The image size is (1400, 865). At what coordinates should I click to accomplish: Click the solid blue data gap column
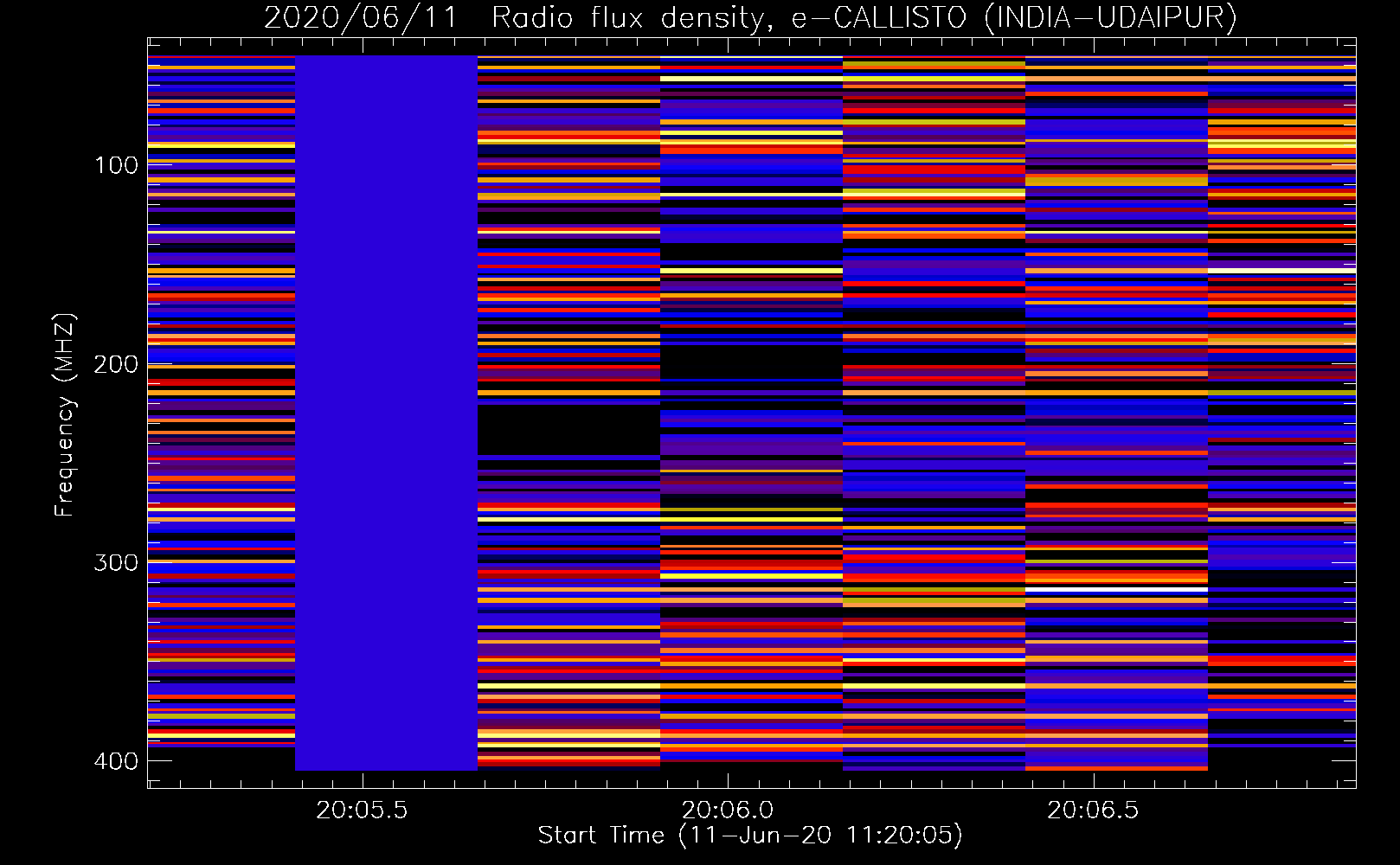(x=386, y=413)
